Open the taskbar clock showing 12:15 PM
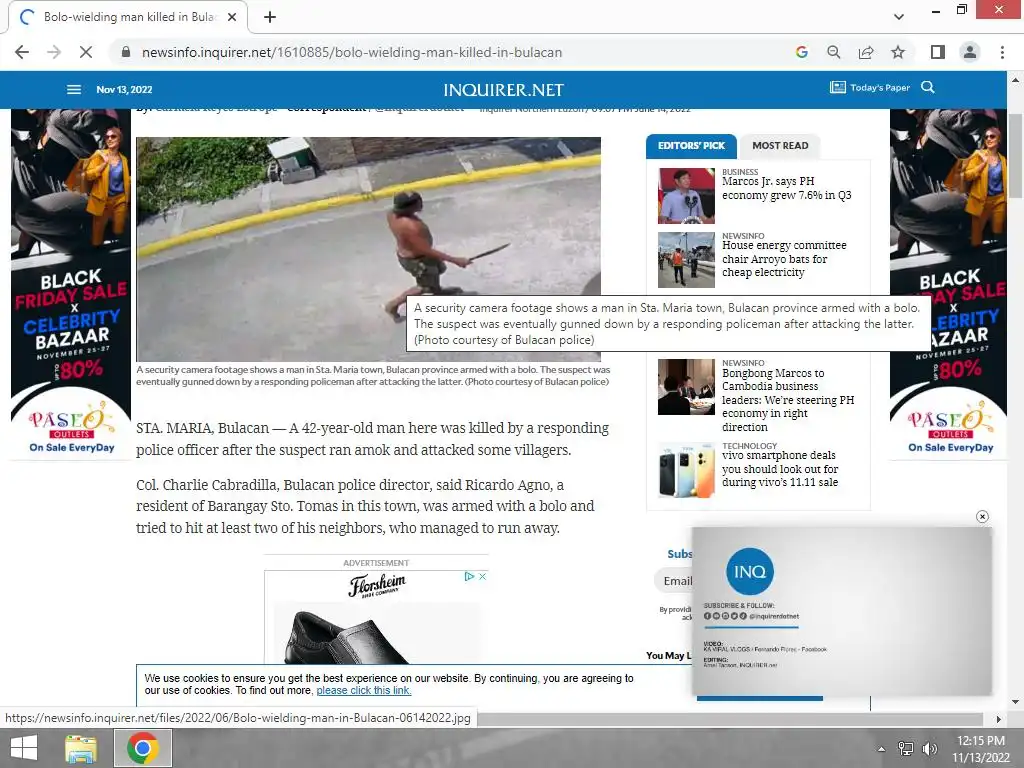 (x=980, y=748)
